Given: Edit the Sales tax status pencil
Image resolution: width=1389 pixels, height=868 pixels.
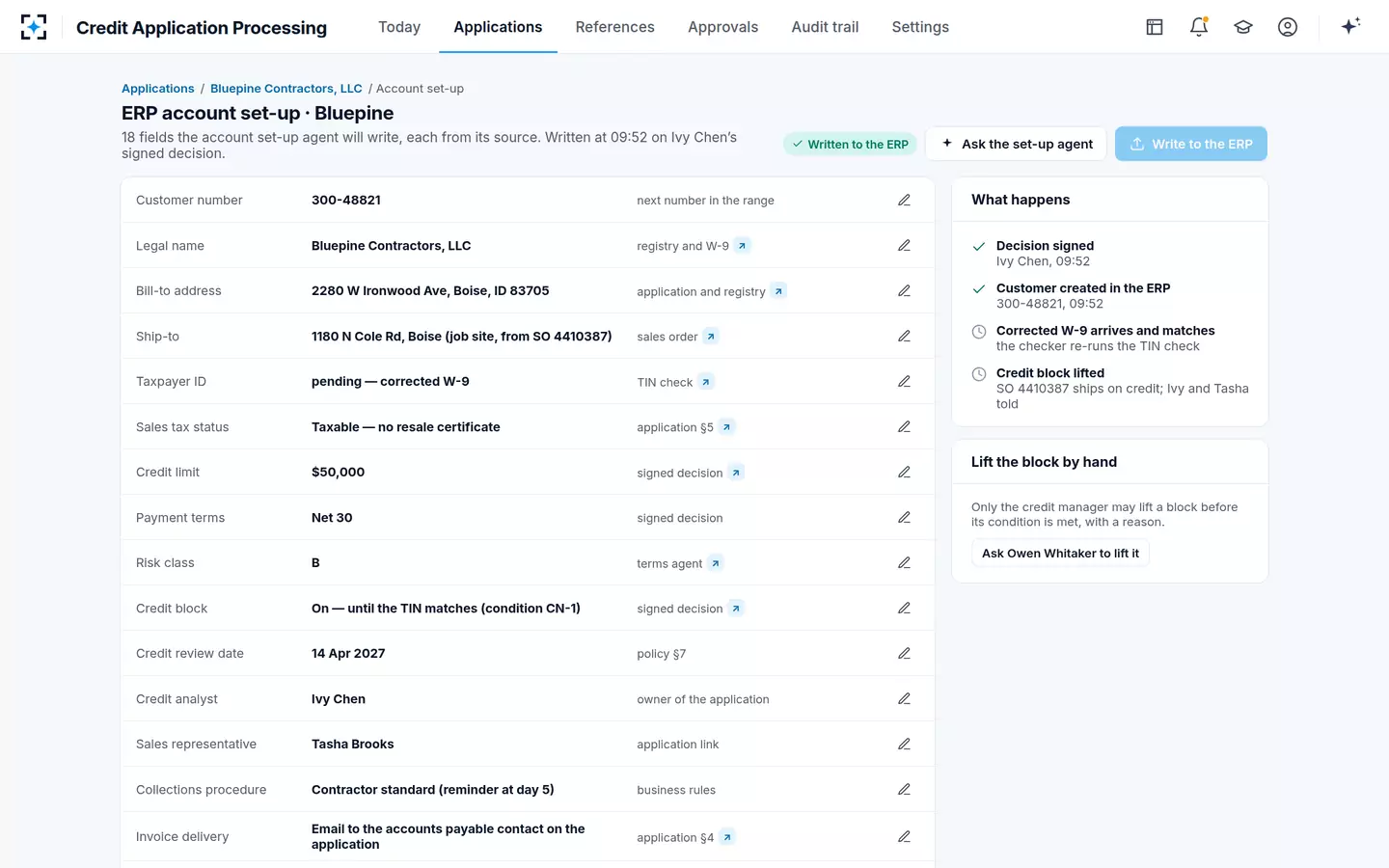Looking at the screenshot, I should (x=904, y=426).
